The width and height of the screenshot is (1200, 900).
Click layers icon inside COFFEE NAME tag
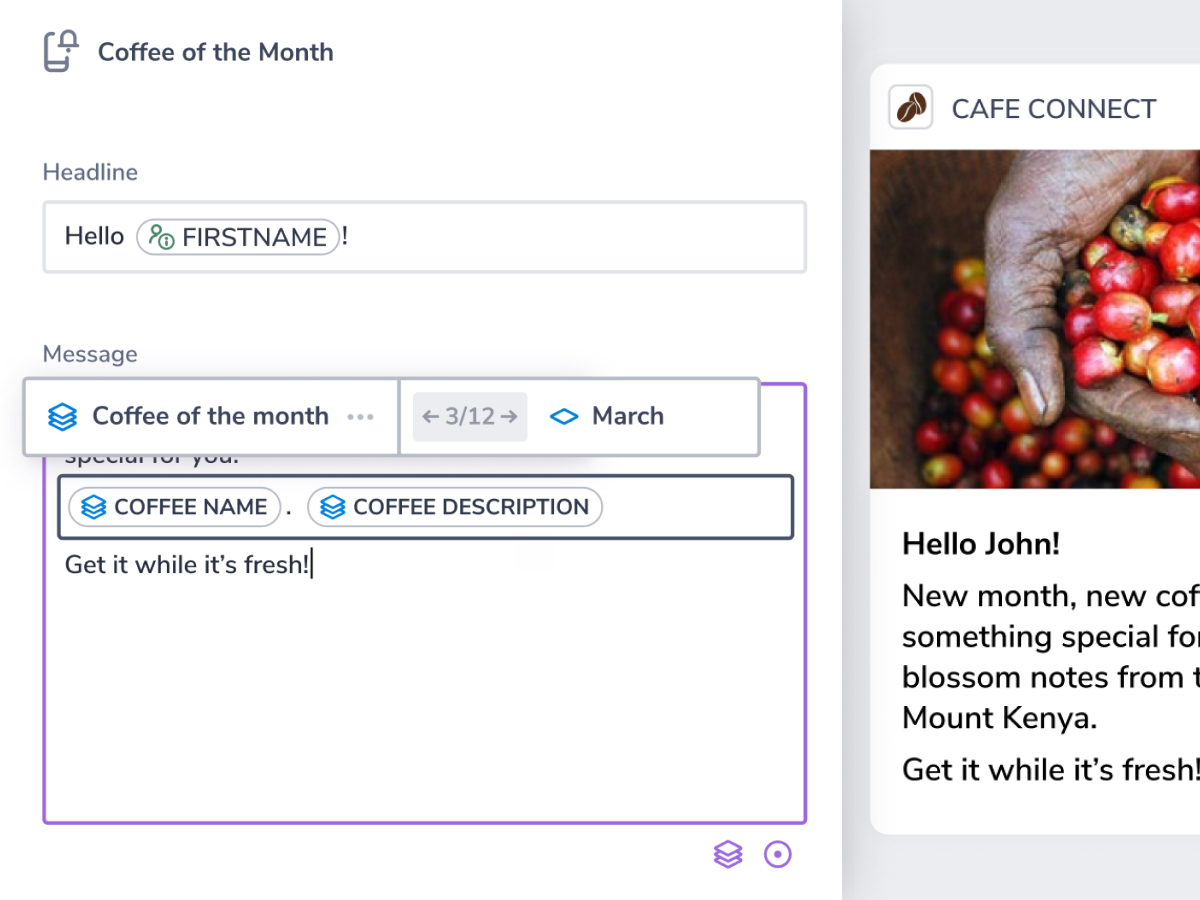coord(94,508)
